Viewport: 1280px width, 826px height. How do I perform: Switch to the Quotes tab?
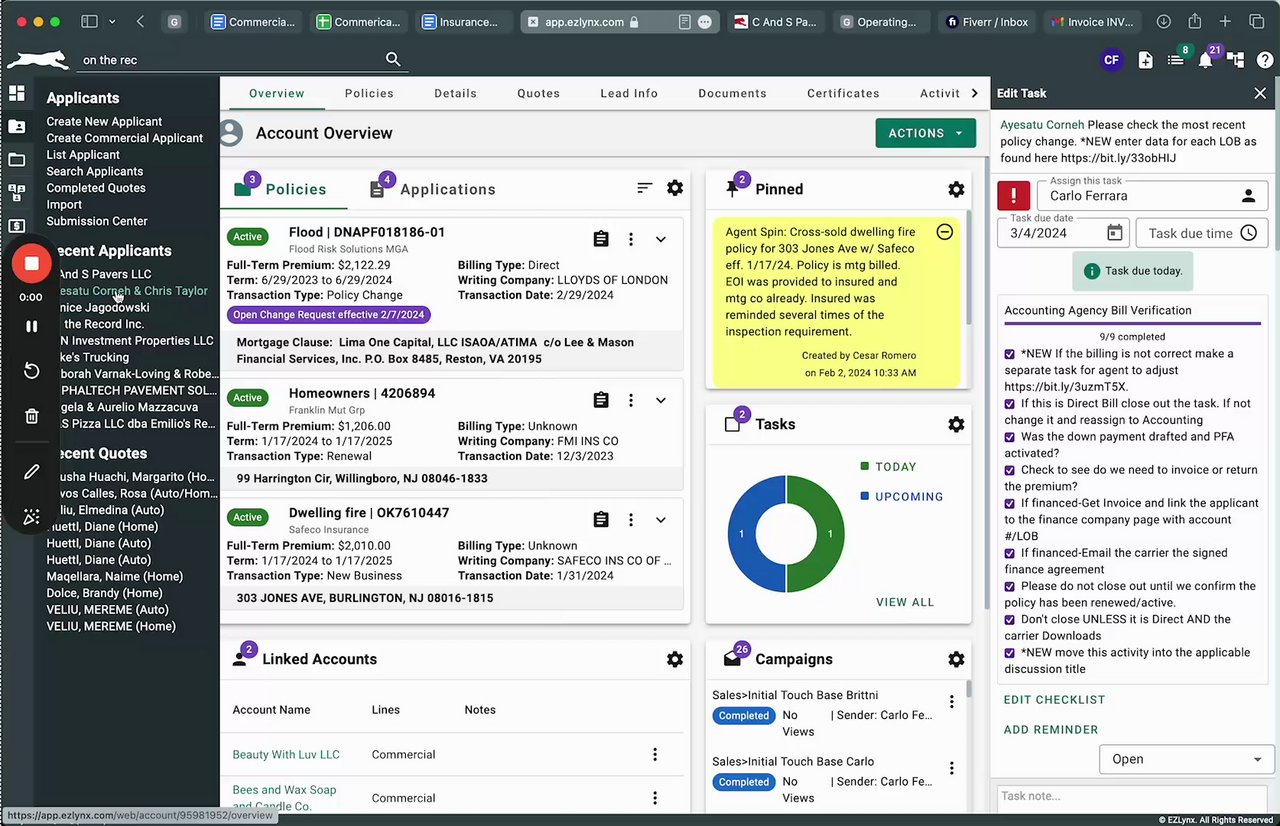pos(538,93)
